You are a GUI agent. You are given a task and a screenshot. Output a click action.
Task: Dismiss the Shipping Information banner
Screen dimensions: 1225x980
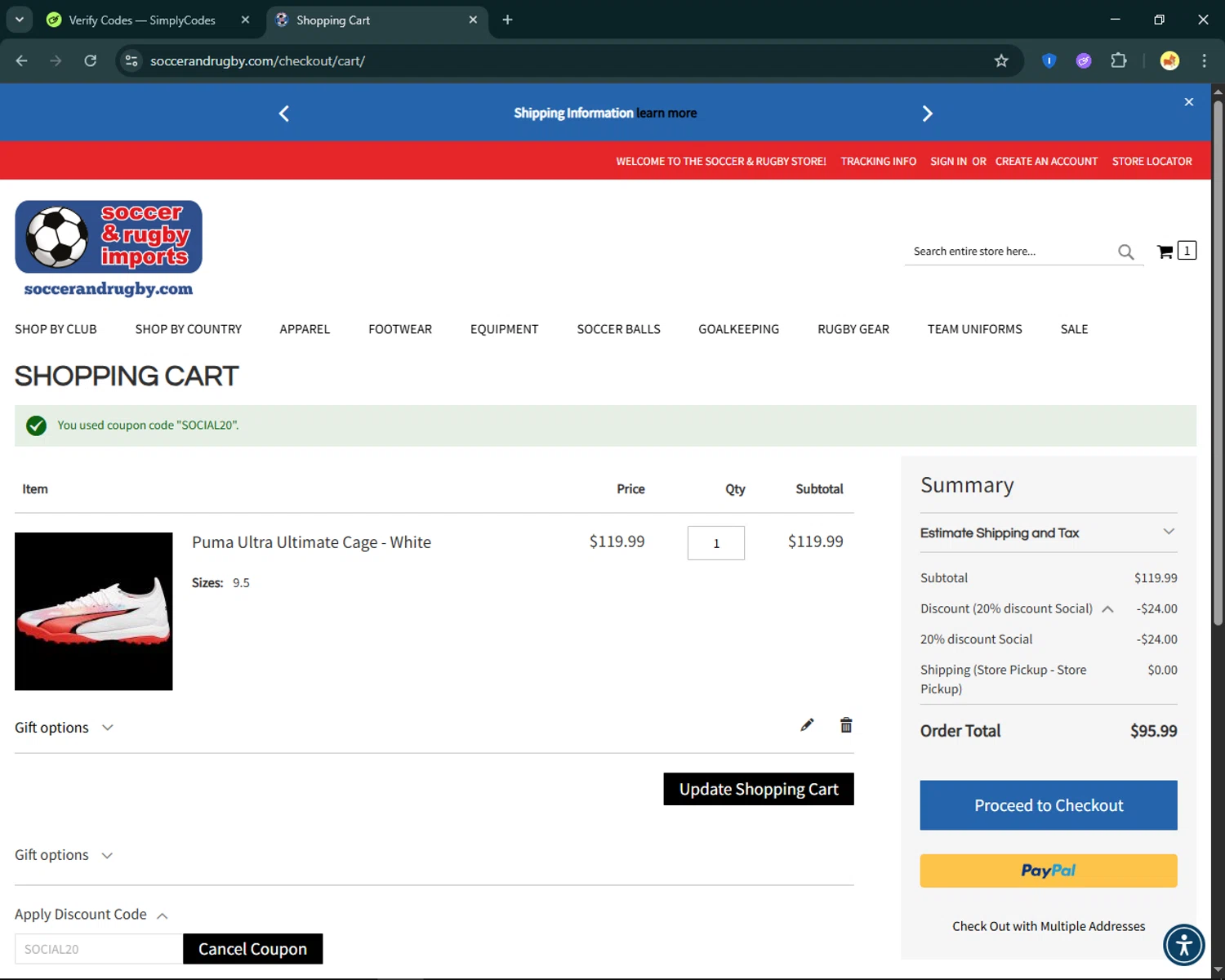[x=1189, y=102]
